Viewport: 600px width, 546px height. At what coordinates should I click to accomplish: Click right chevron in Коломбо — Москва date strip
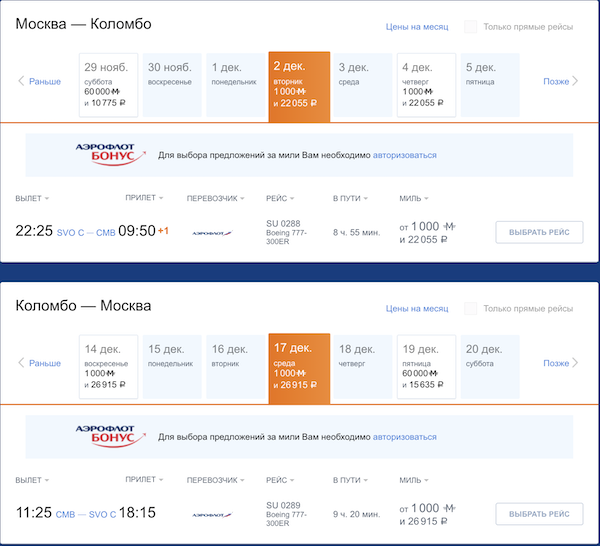[575, 363]
